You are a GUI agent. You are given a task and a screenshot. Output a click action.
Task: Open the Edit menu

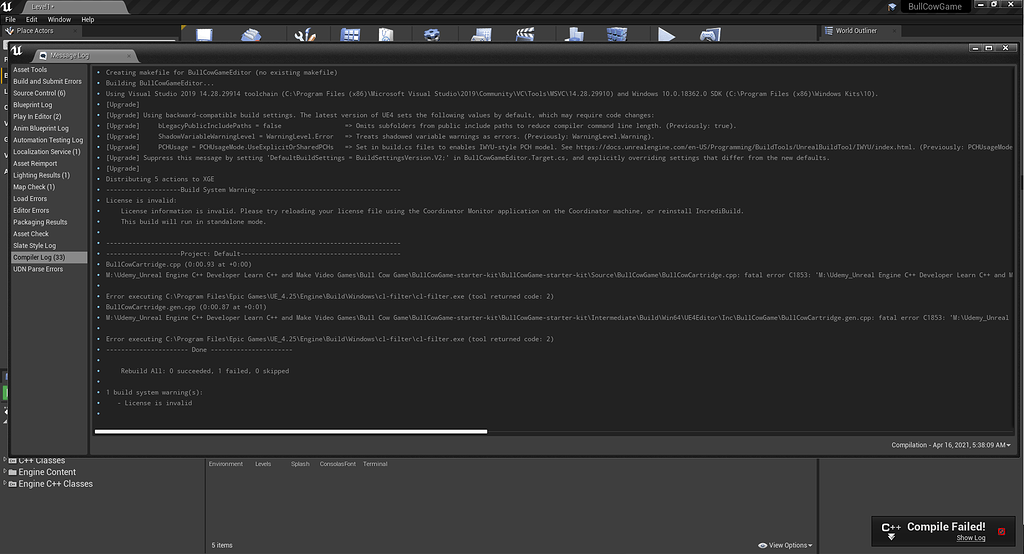31,20
